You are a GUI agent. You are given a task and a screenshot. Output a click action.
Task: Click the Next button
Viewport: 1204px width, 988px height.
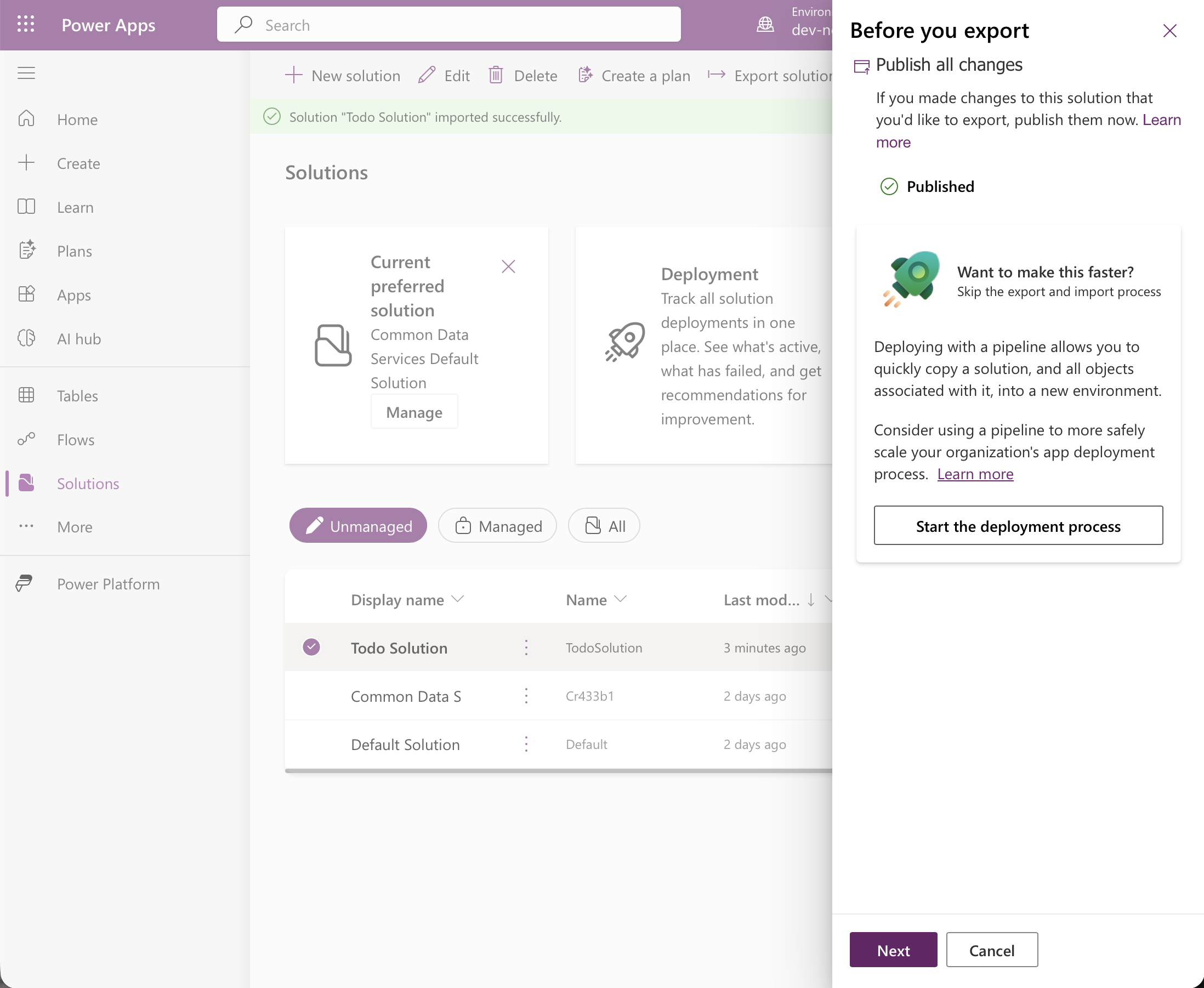[x=893, y=950]
